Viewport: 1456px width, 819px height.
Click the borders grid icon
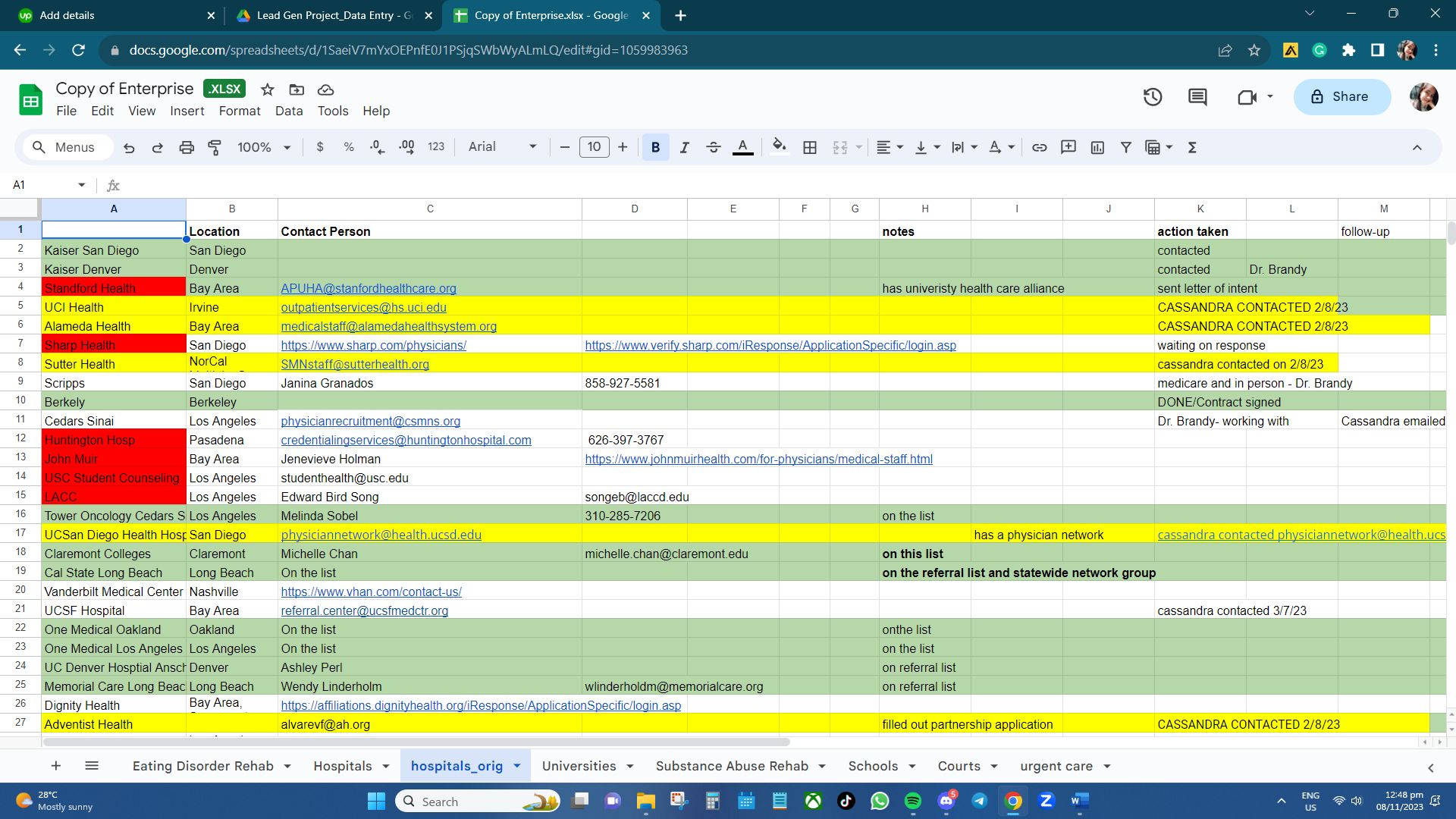810,147
